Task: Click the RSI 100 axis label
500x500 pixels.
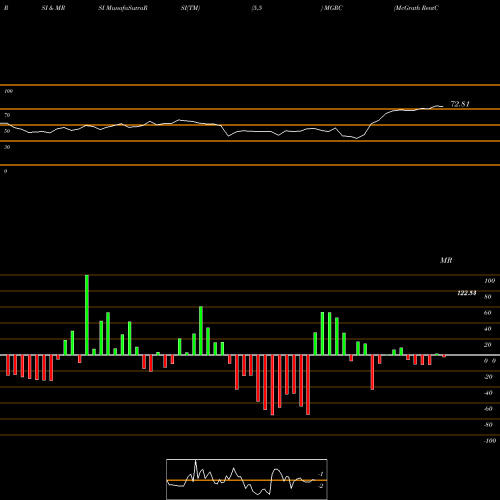Action: [8, 91]
